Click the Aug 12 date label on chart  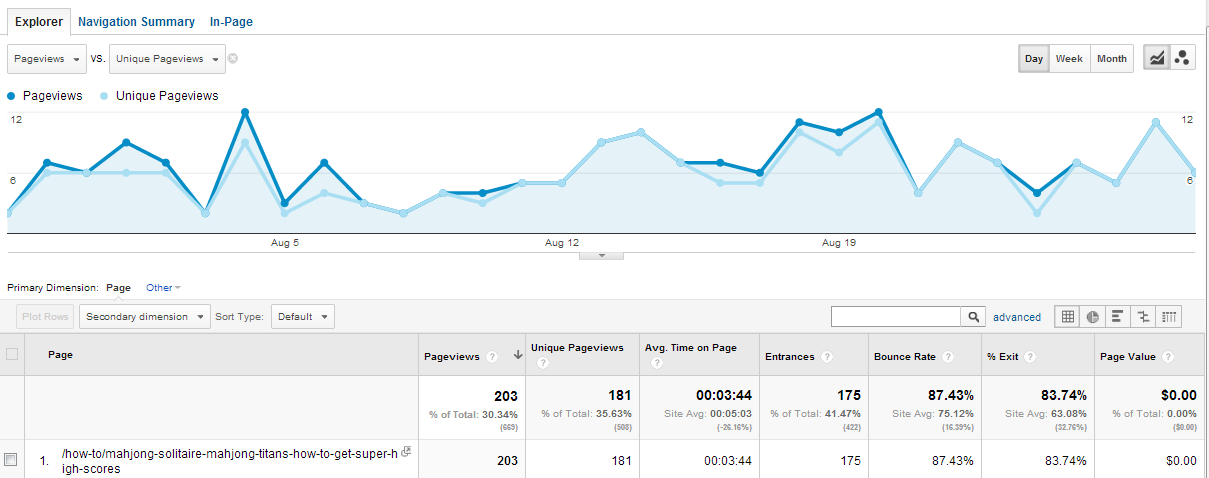(562, 243)
